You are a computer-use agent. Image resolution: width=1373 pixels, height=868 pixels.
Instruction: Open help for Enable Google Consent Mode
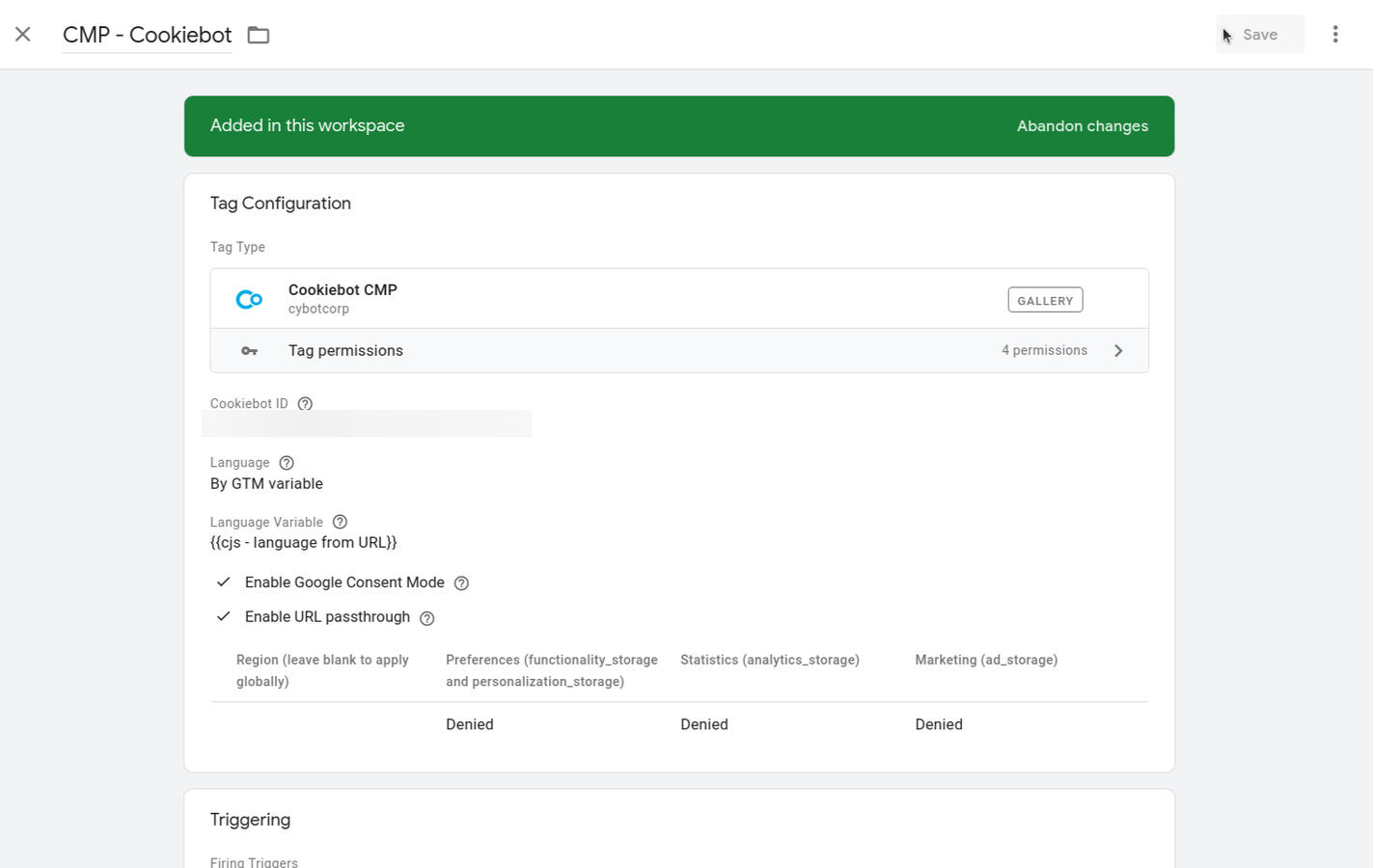pos(461,583)
